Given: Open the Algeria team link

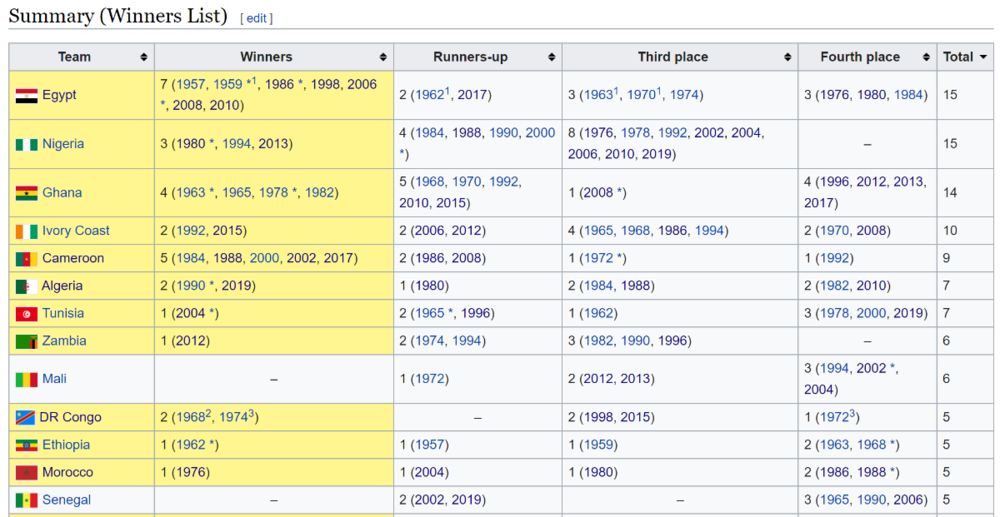Looking at the screenshot, I should (x=62, y=286).
